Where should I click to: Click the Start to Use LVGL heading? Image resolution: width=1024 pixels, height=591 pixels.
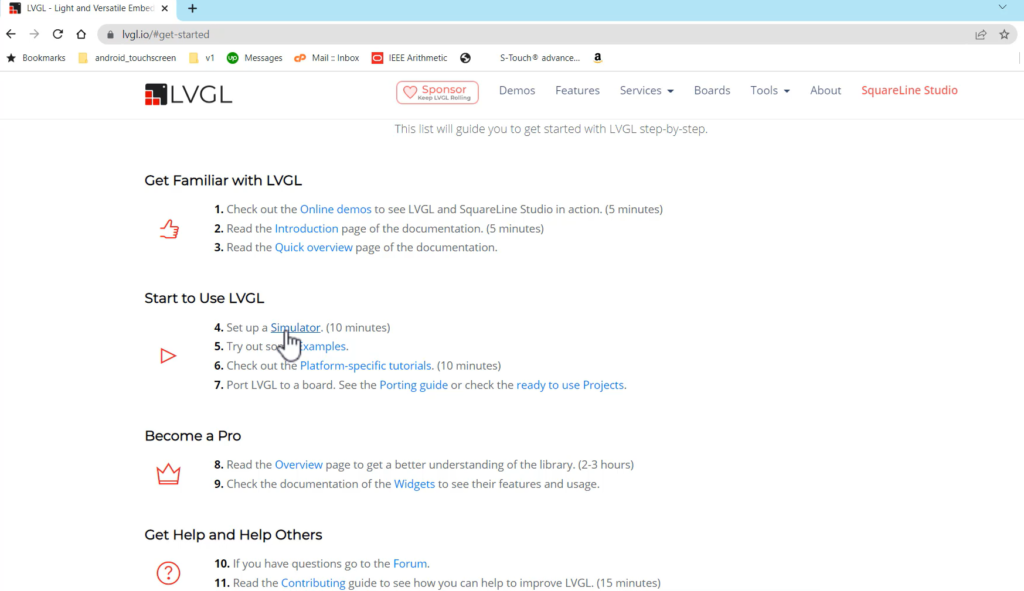pyautogui.click(x=204, y=298)
